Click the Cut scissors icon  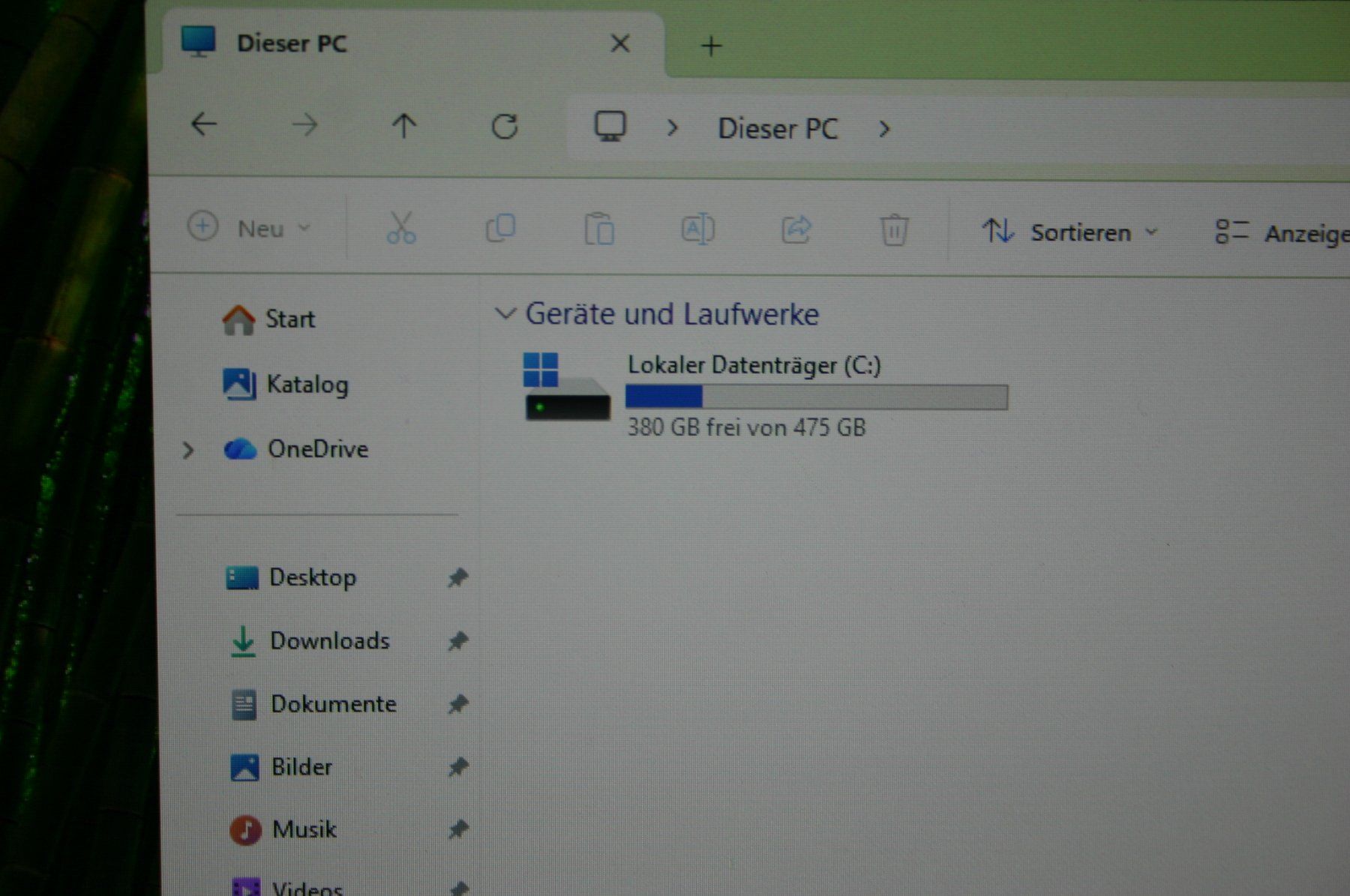click(401, 228)
